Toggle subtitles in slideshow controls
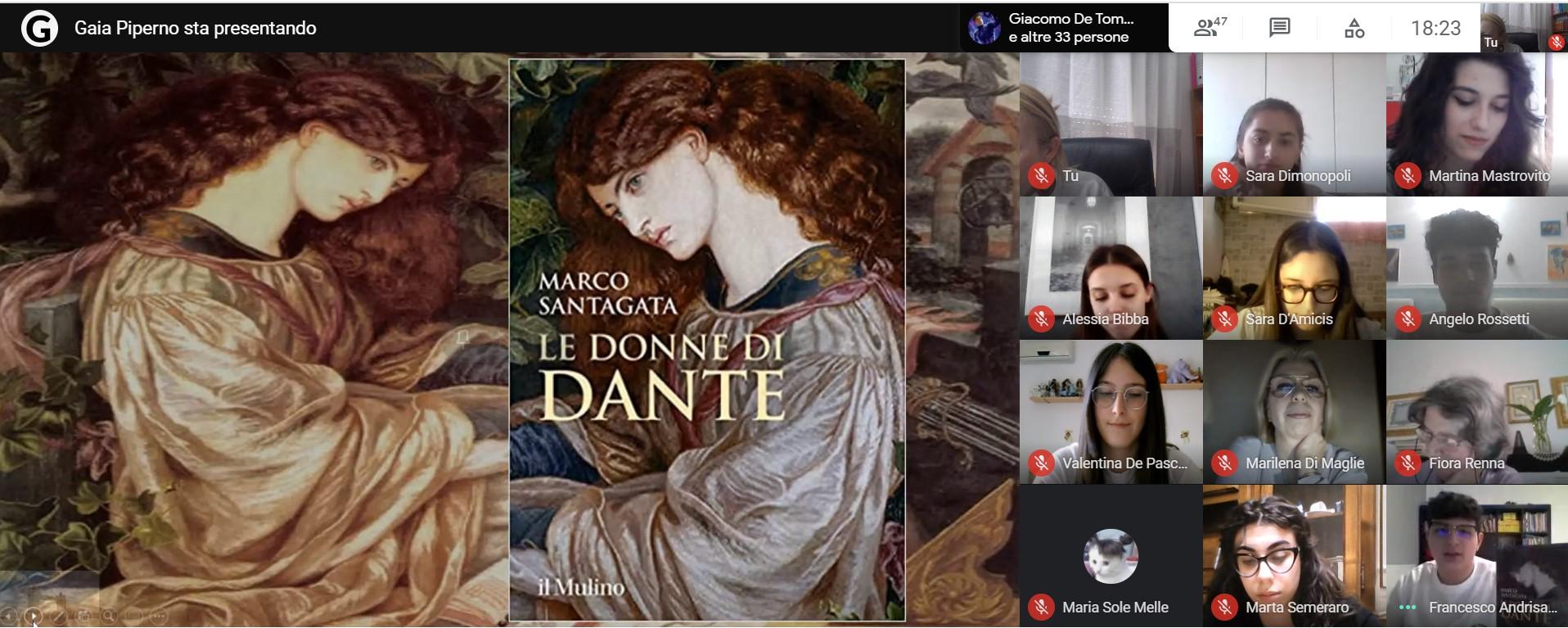The width and height of the screenshot is (1568, 628). point(133,616)
